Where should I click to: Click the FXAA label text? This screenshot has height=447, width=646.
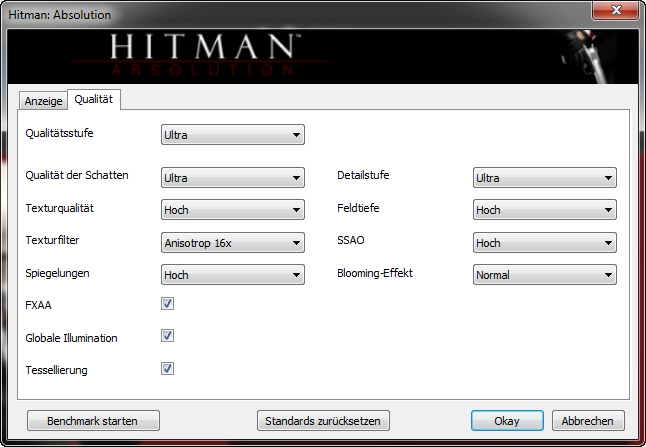pos(38,305)
